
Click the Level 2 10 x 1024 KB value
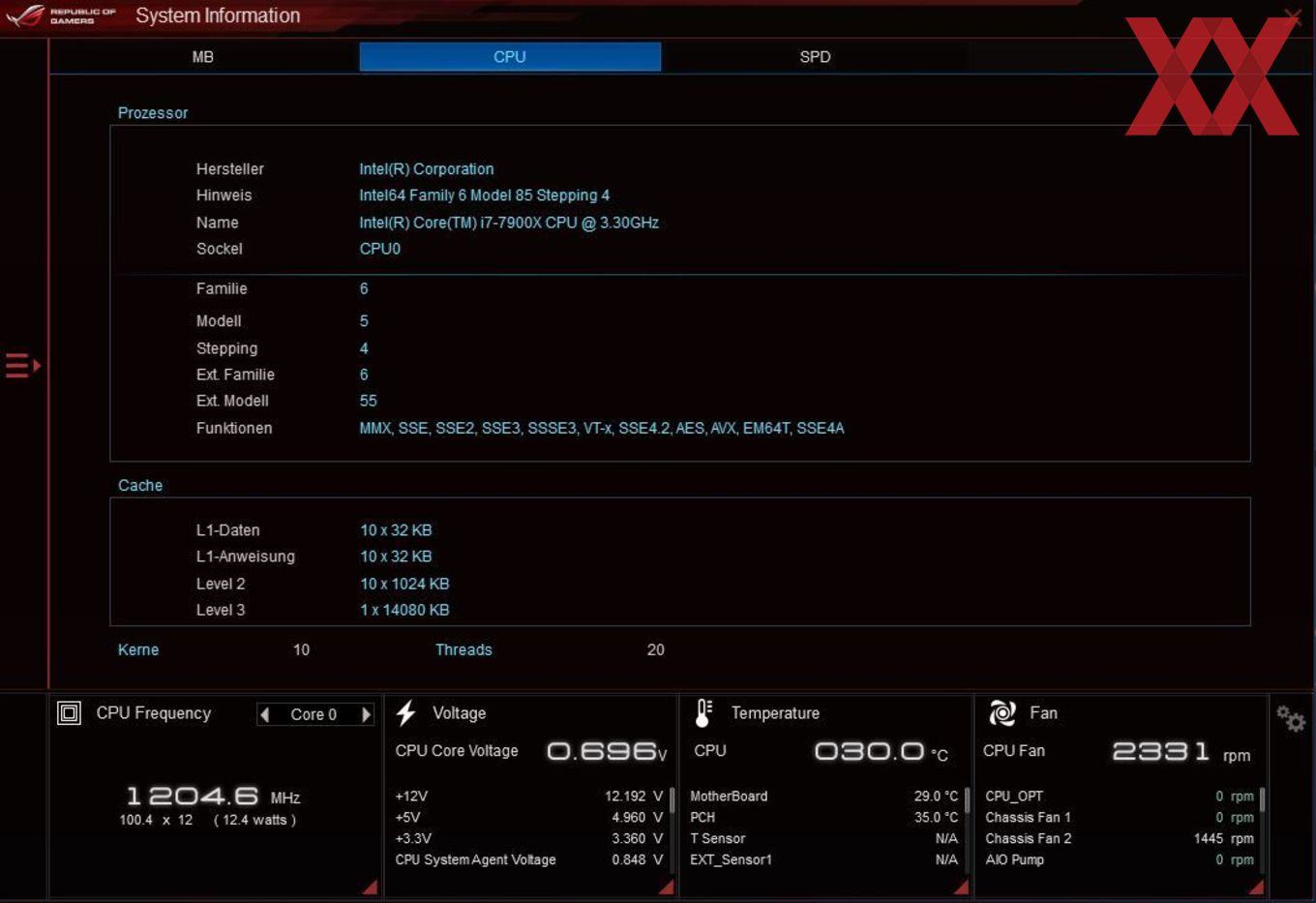point(404,584)
